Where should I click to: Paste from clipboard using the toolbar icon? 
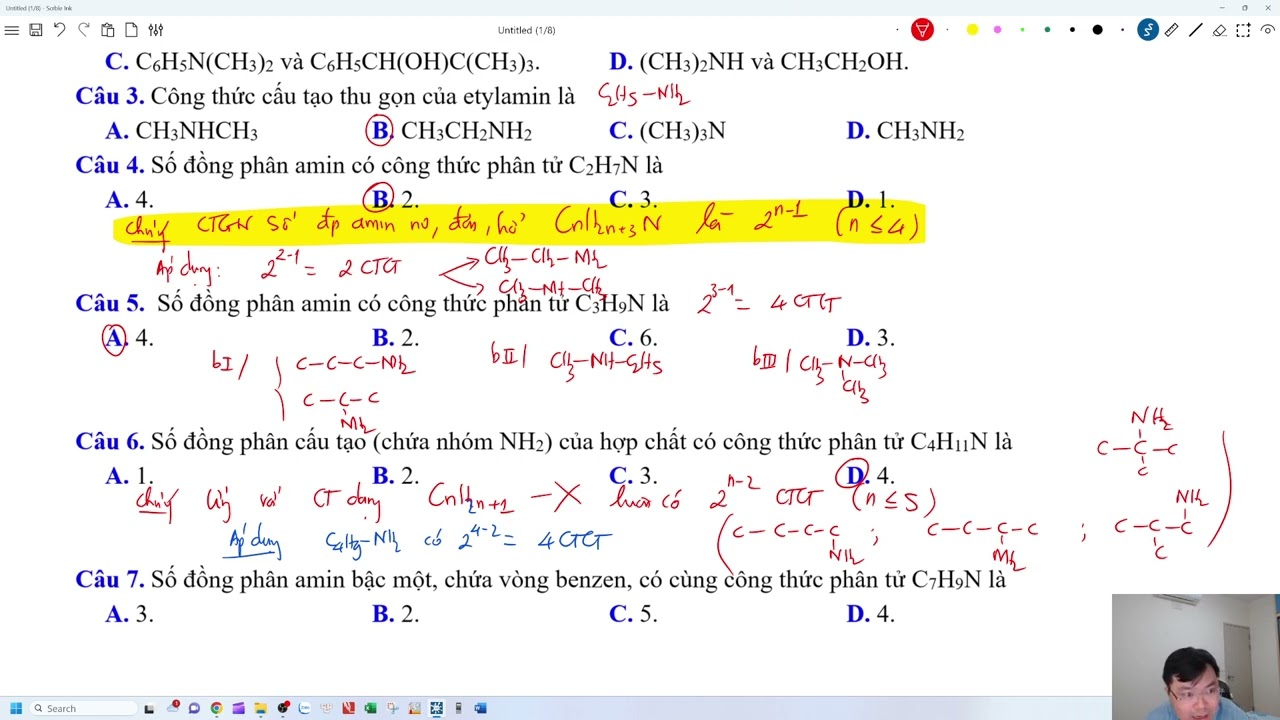[107, 30]
